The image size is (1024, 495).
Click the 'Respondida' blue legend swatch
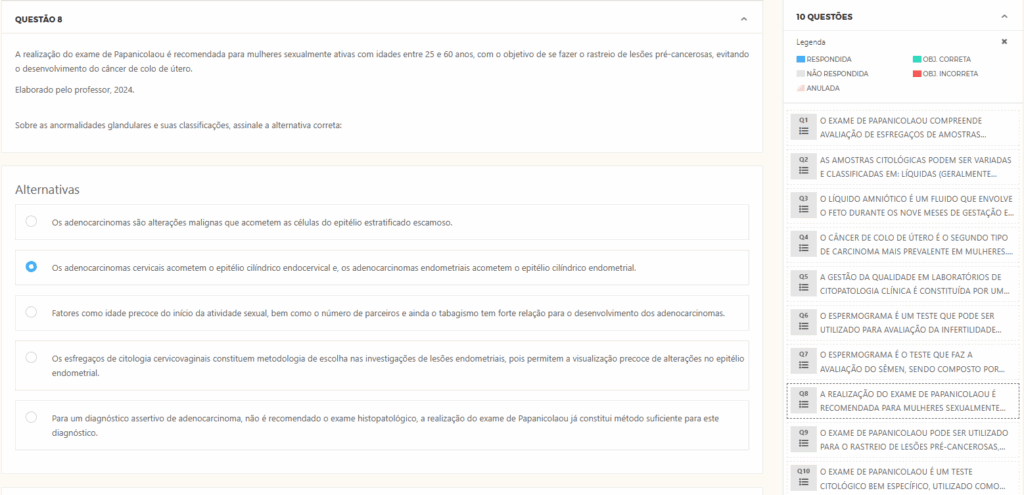pyautogui.click(x=800, y=60)
